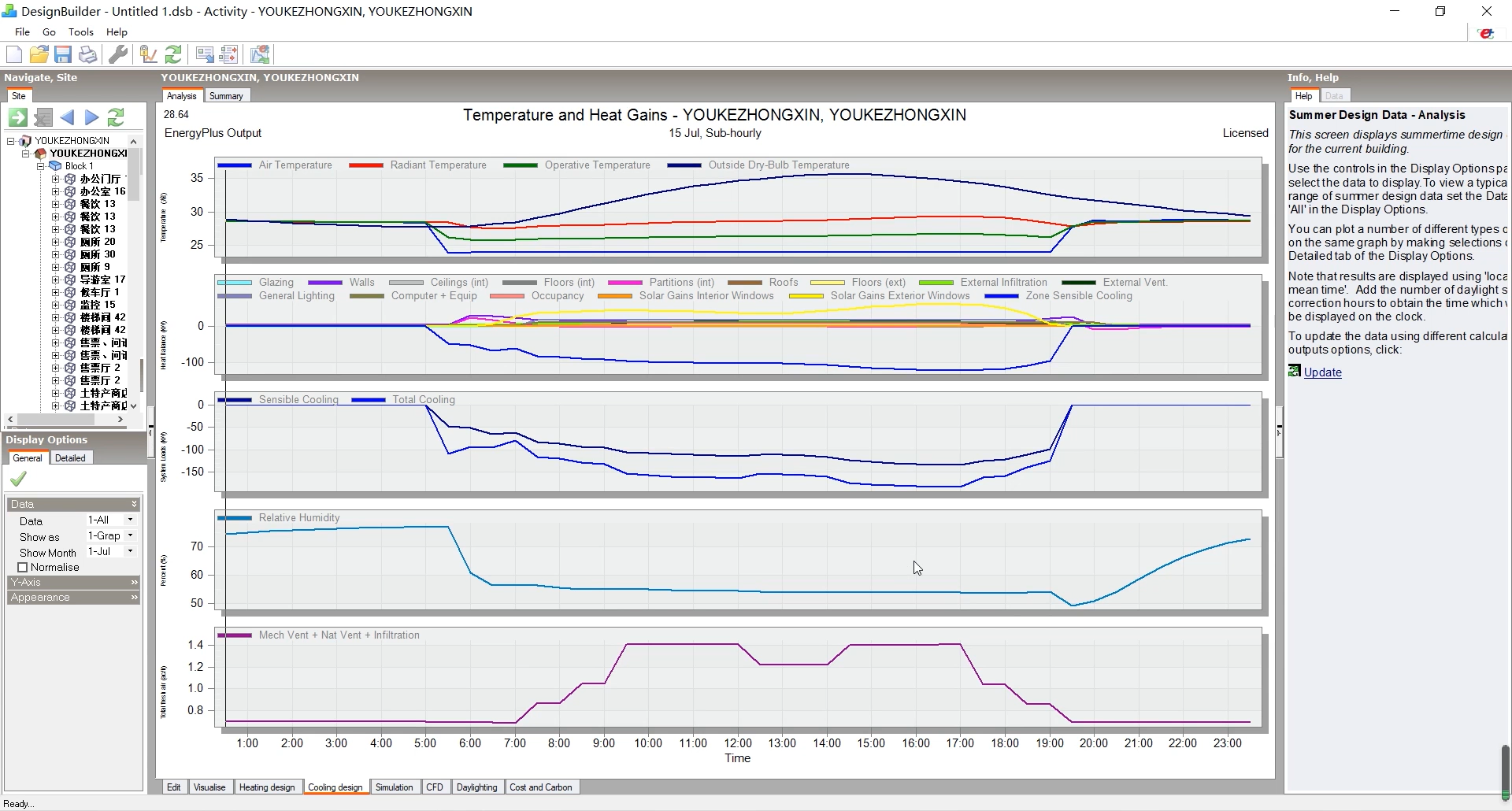Click the results chart viewer toolbar icon
This screenshot has width=1512, height=811.
(x=260, y=54)
